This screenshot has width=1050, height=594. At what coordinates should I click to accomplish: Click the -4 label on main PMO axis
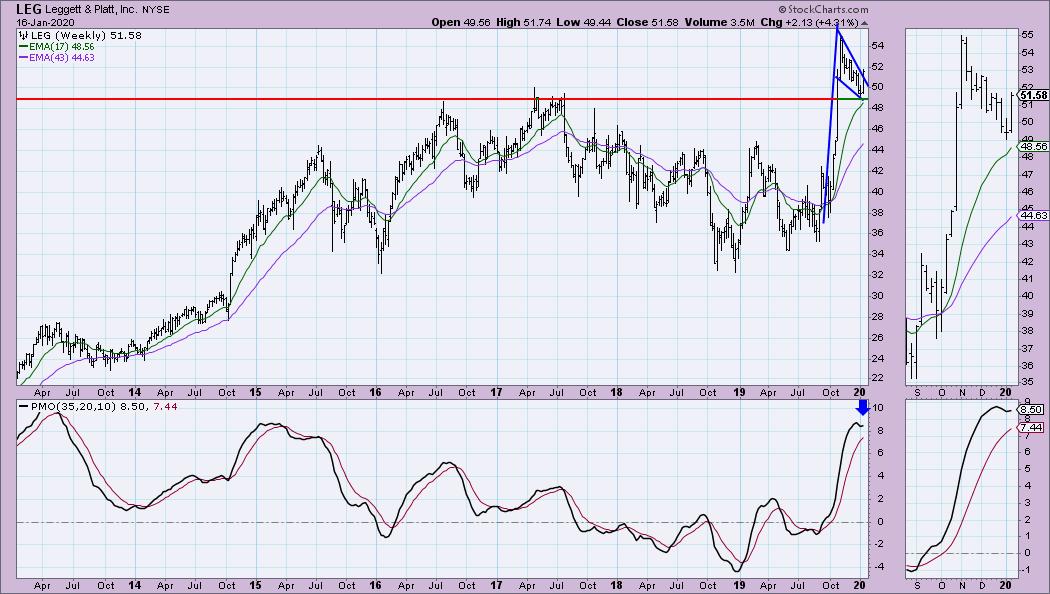pos(877,567)
